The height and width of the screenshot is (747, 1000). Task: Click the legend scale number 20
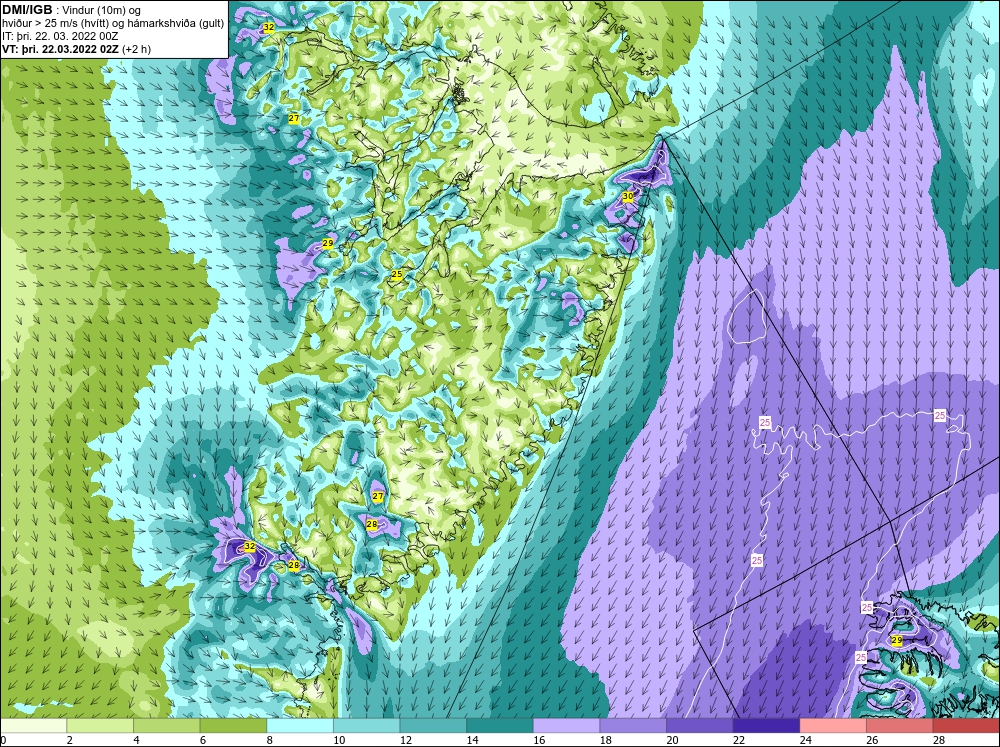672,740
